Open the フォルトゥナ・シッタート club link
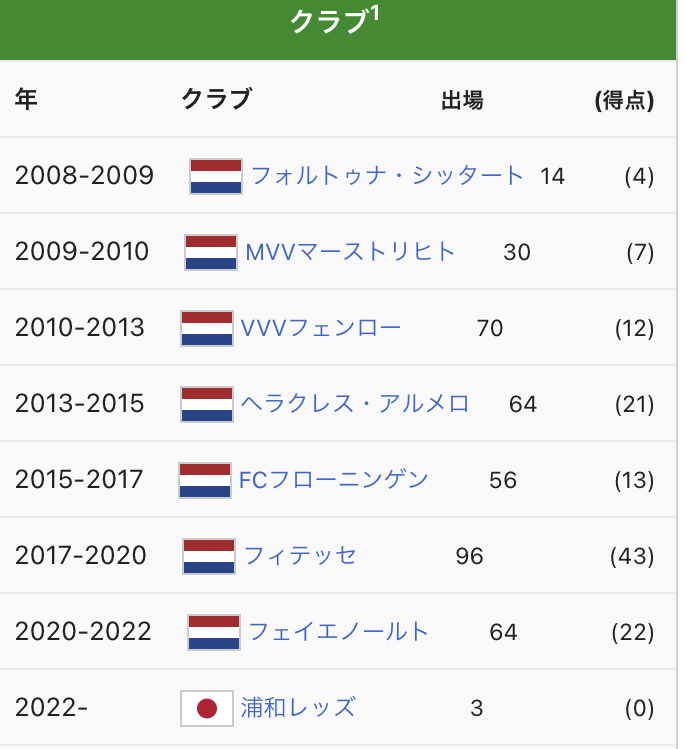The width and height of the screenshot is (686, 749). point(387,176)
